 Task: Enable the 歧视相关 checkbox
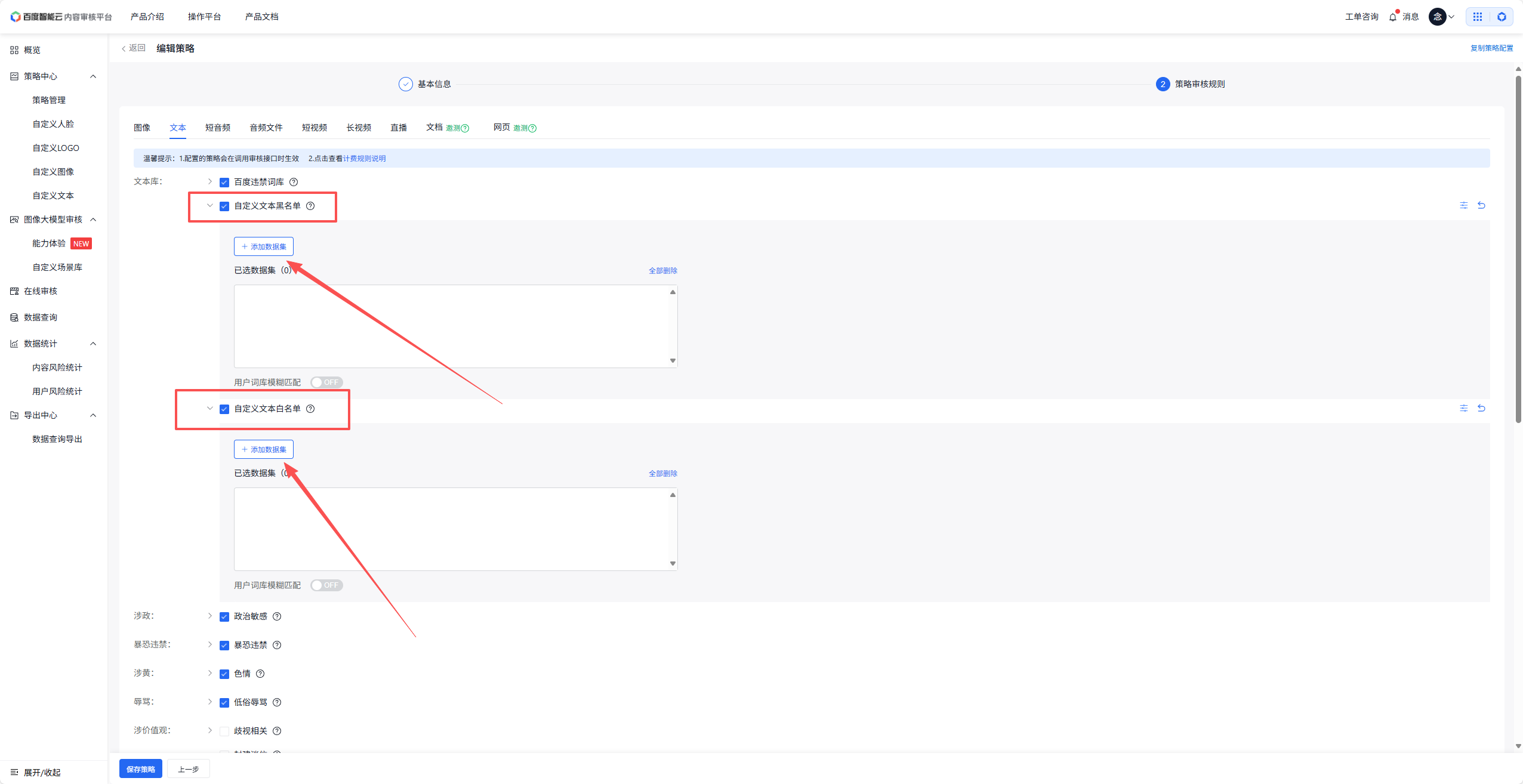coord(224,731)
